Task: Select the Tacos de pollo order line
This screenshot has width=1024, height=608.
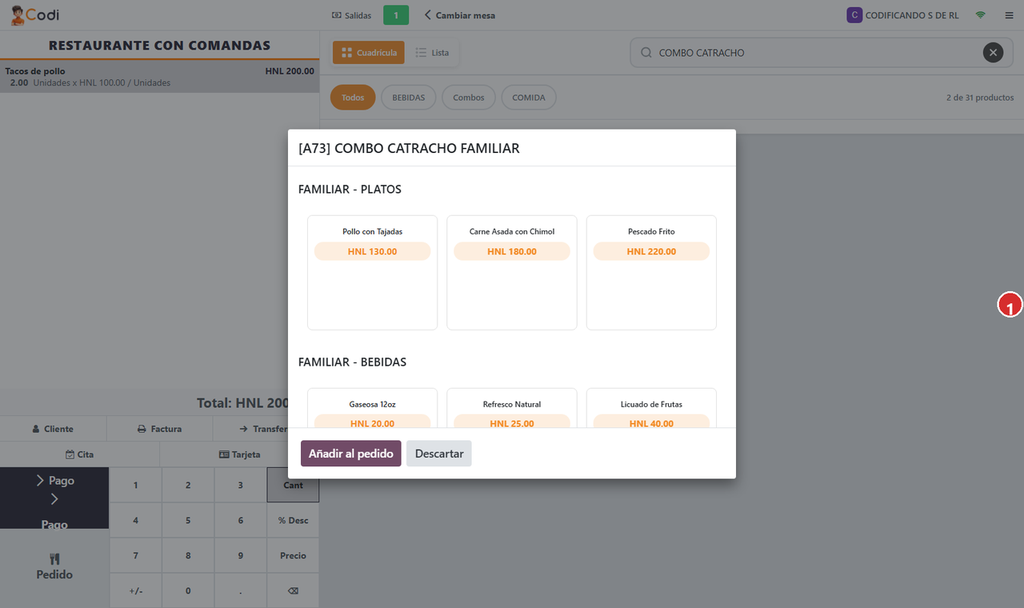Action: point(159,76)
